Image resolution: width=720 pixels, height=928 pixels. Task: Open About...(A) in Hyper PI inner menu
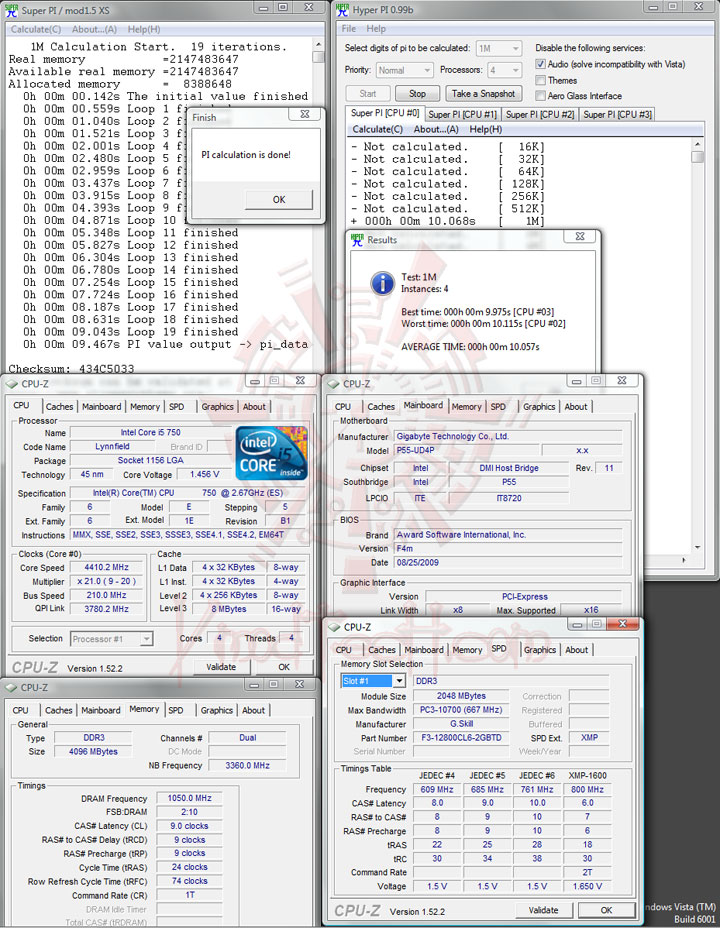click(436, 129)
